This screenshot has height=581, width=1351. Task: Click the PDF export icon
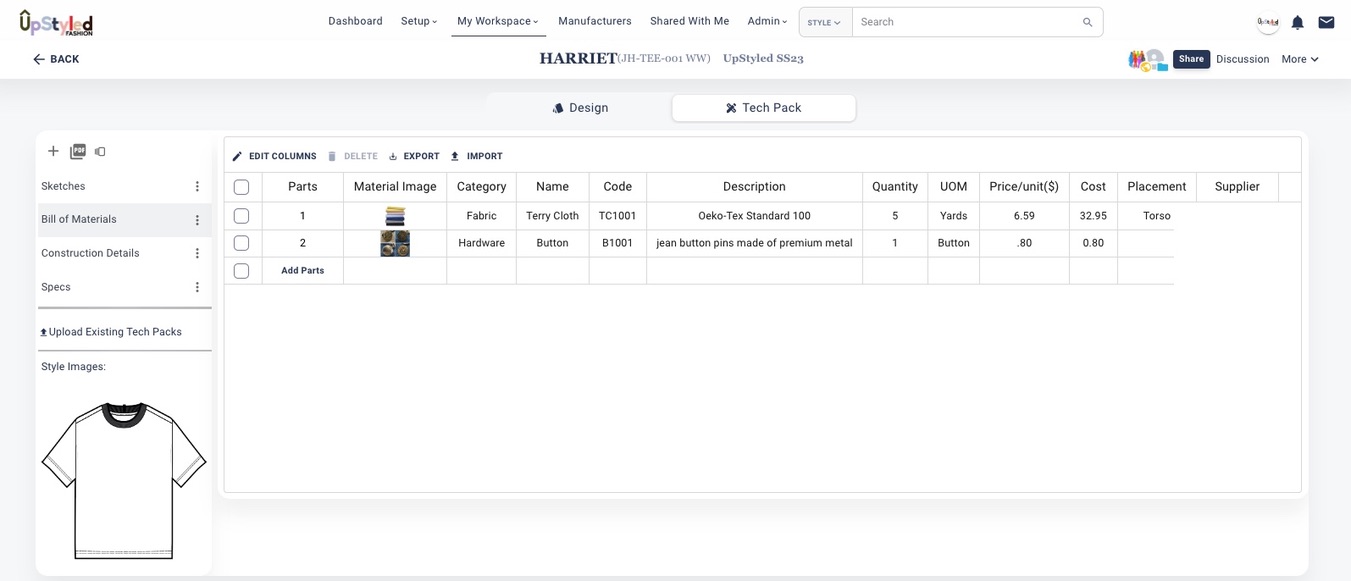78,151
